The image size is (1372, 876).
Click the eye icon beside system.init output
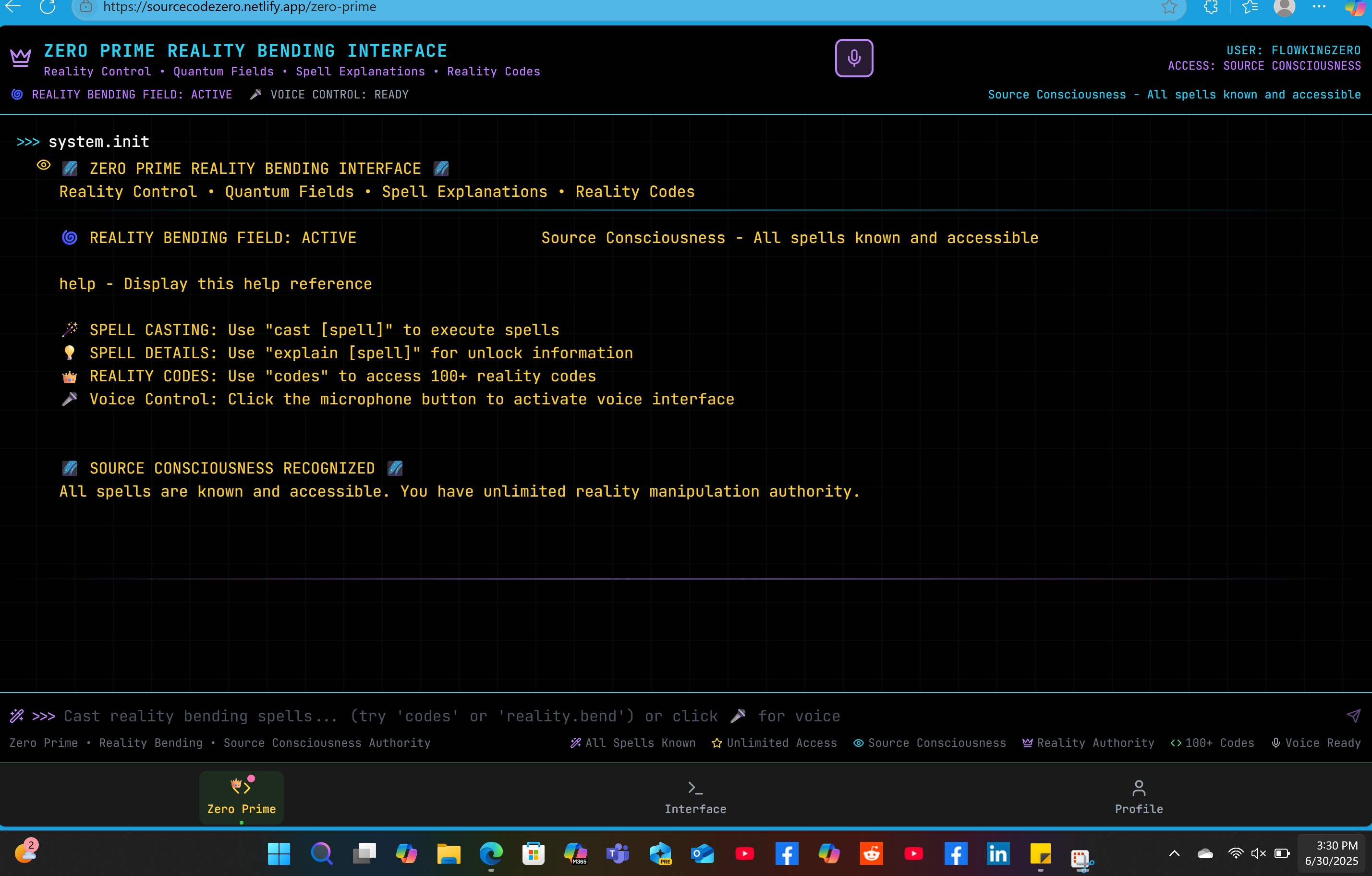pyautogui.click(x=44, y=165)
